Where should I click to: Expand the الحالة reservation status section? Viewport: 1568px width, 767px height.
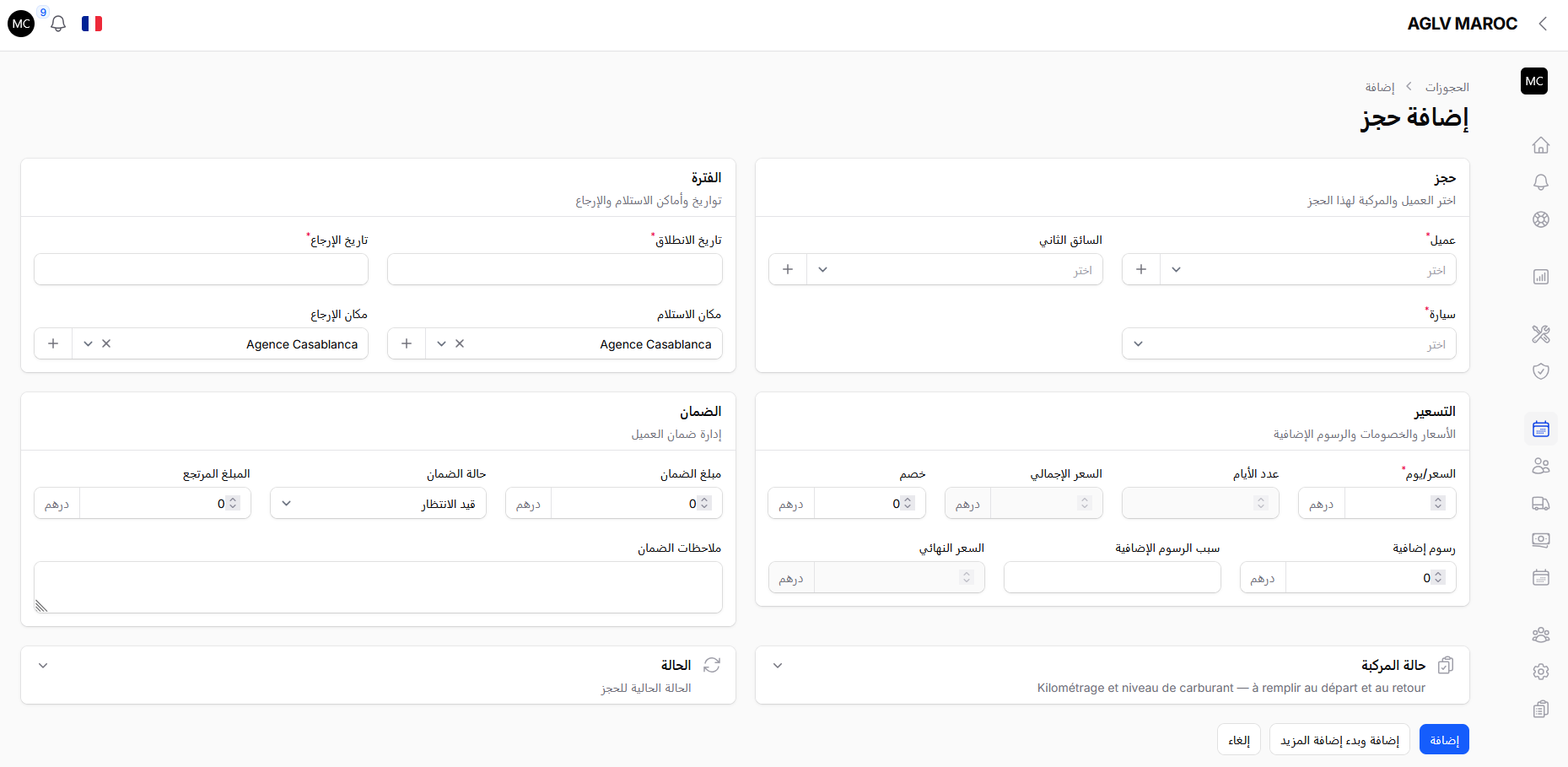click(x=43, y=666)
